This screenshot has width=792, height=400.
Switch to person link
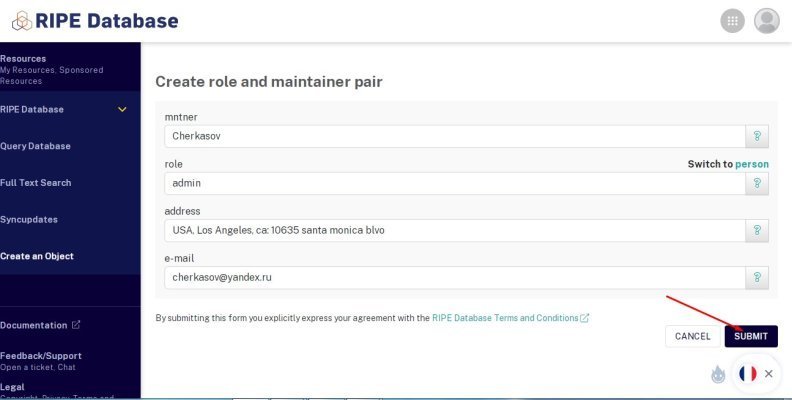point(752,164)
